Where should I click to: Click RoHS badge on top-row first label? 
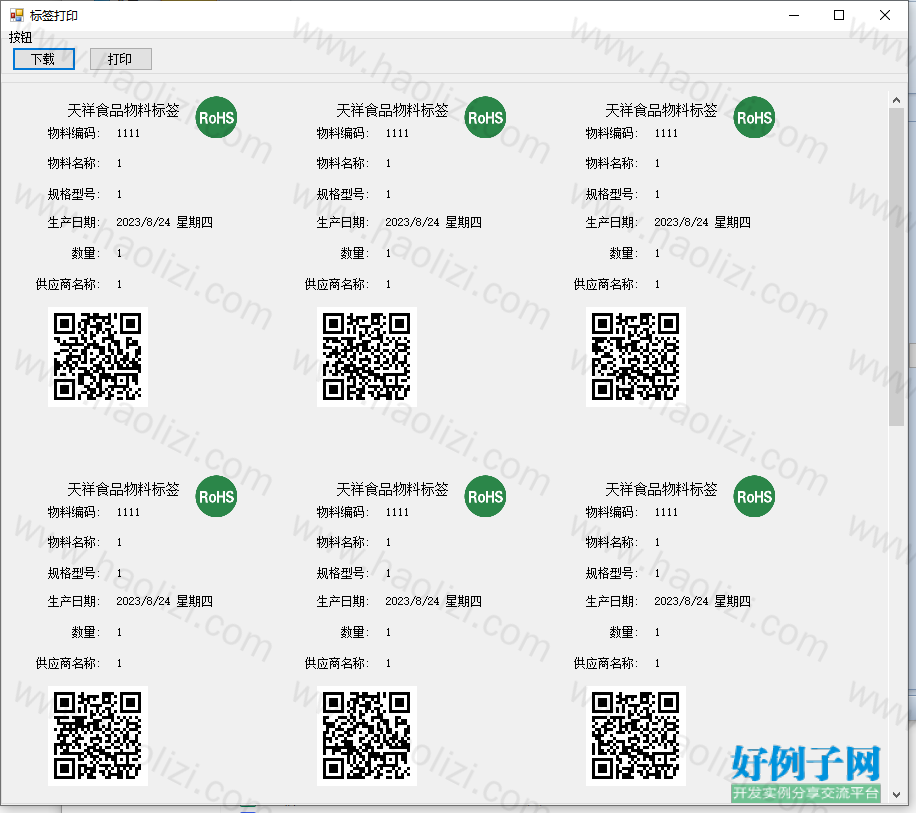click(216, 117)
